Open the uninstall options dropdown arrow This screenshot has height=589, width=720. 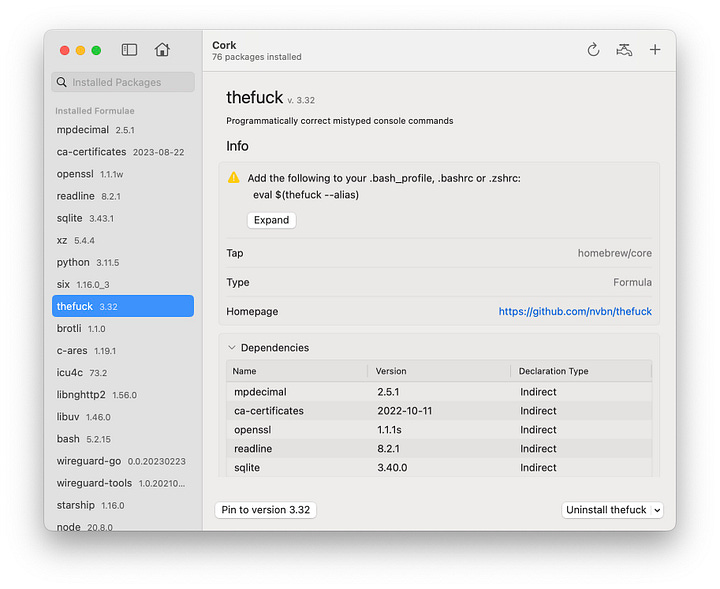(x=657, y=510)
